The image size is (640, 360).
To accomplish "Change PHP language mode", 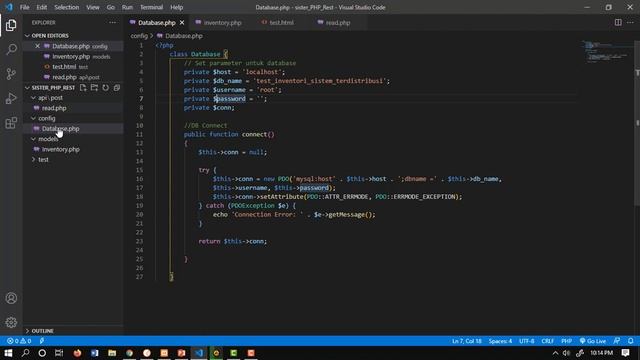I will [566, 341].
